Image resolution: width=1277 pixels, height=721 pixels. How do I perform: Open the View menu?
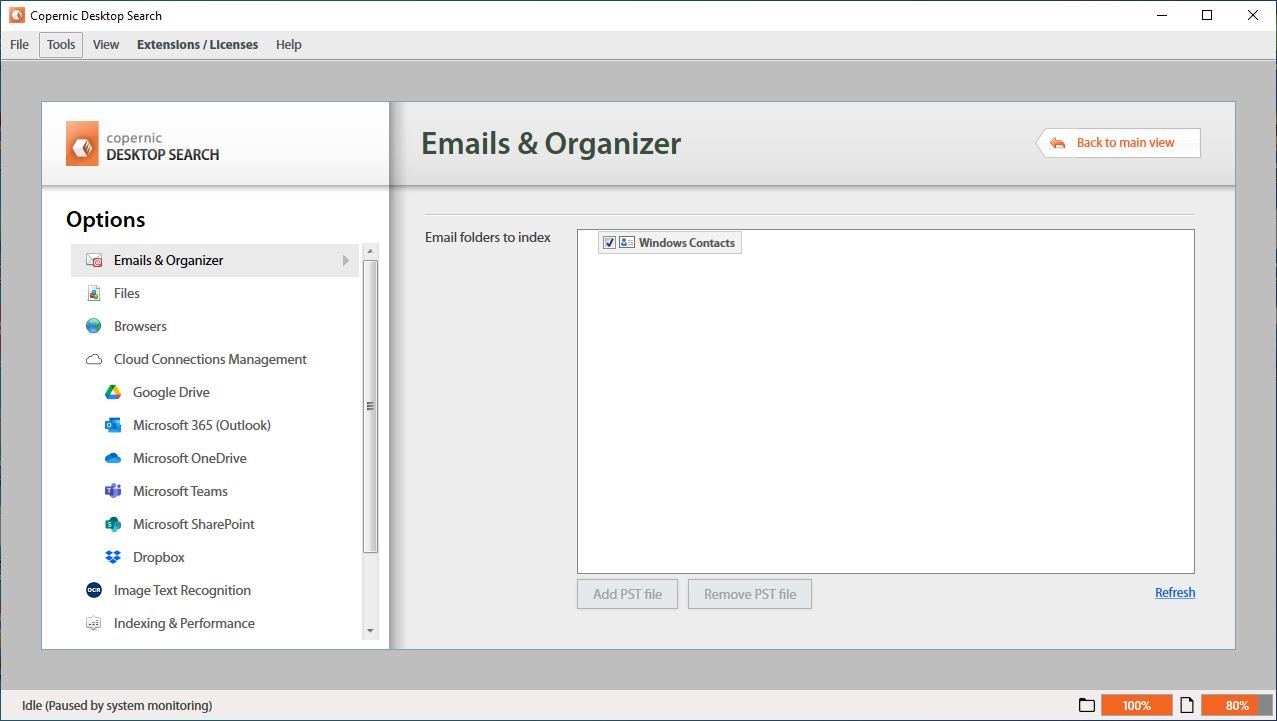click(106, 44)
